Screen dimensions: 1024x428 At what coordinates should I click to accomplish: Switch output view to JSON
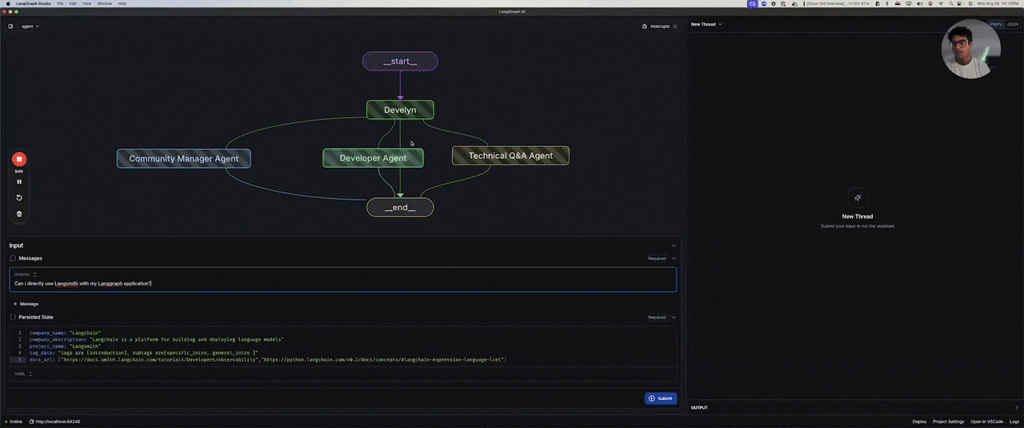(1012, 24)
